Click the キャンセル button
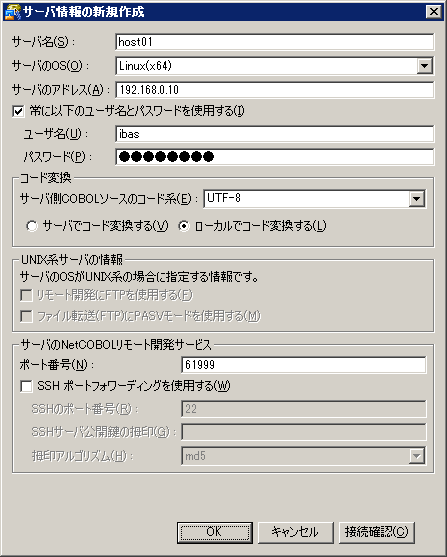 296,532
